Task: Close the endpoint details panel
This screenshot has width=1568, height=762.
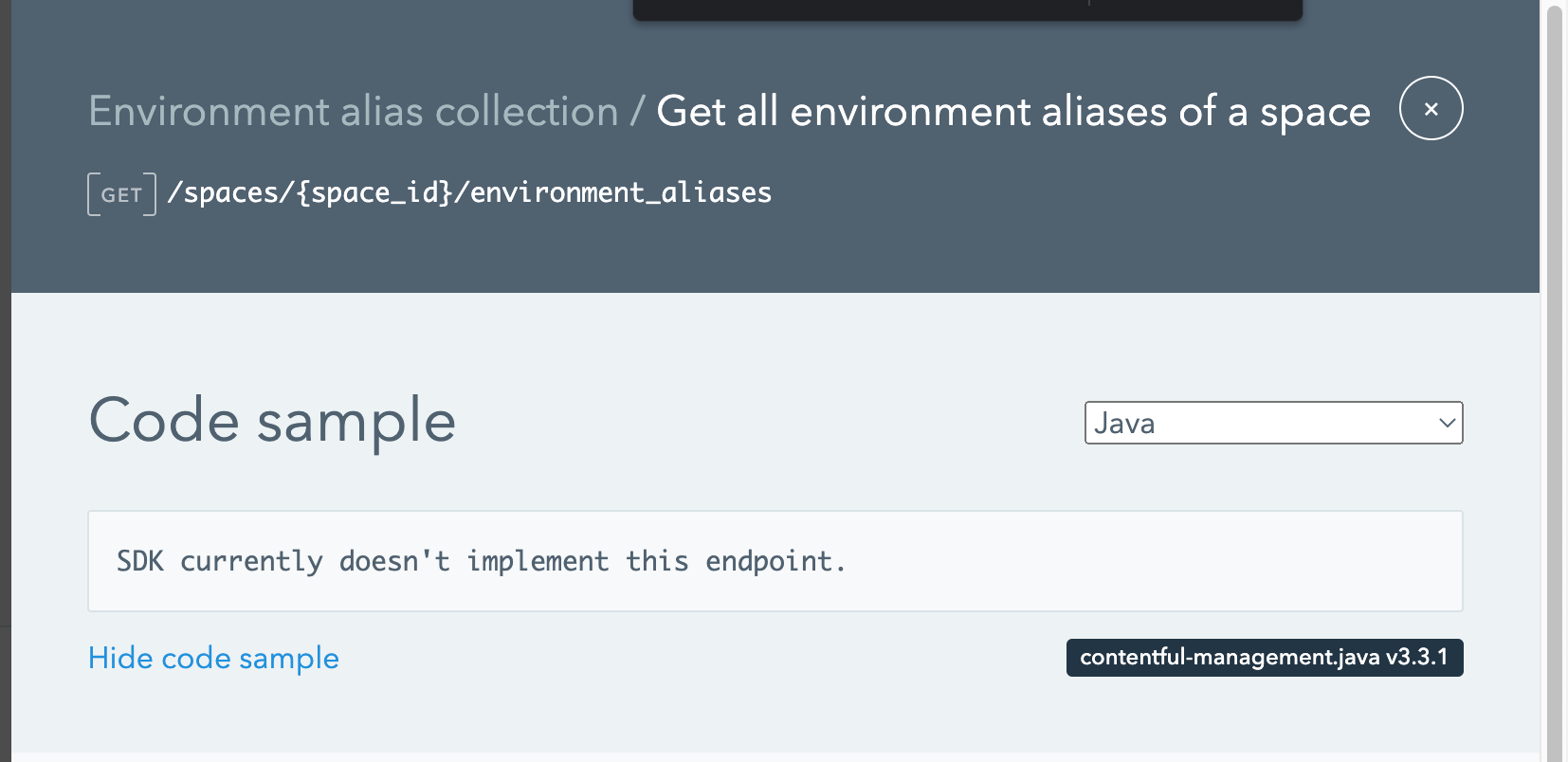Action: (1431, 109)
